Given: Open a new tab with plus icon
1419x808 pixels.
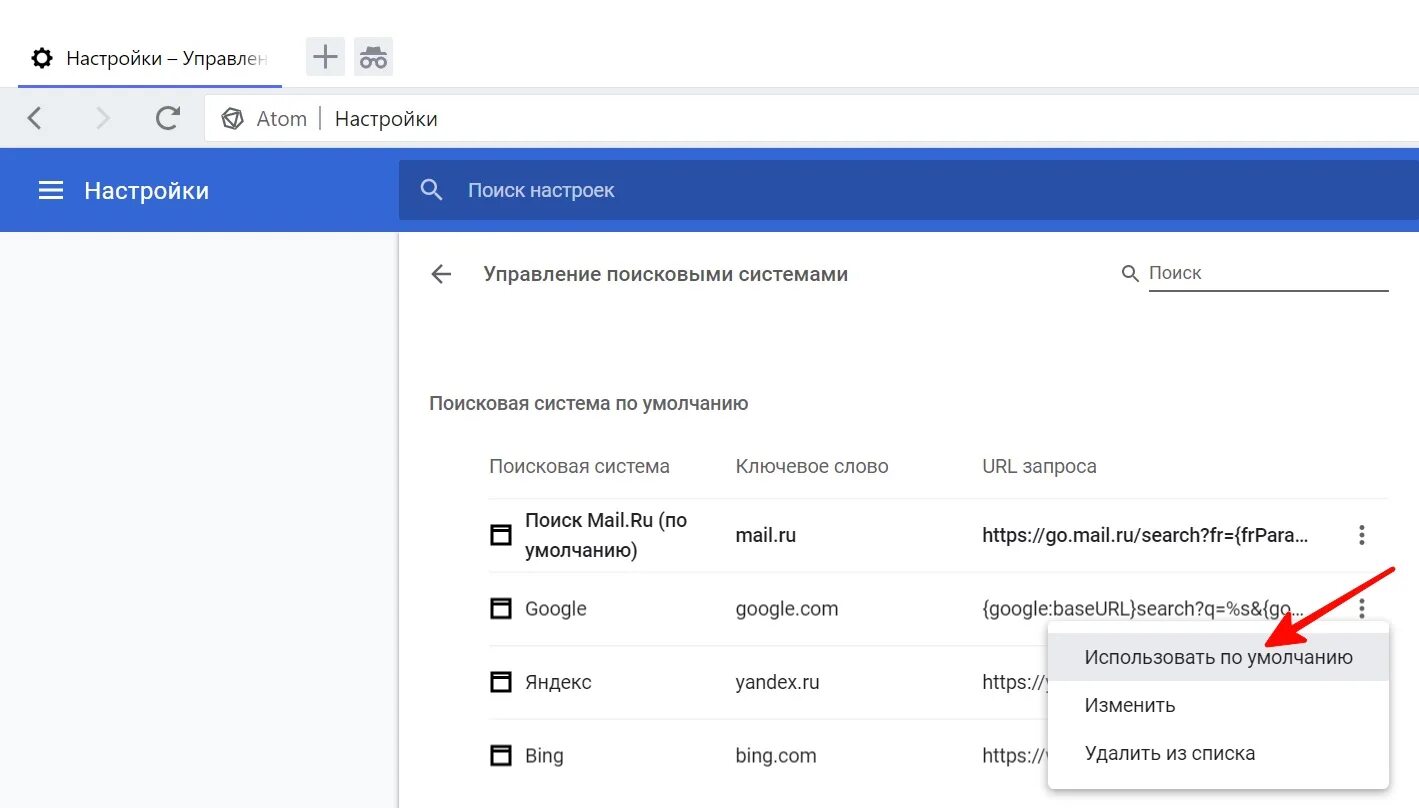Looking at the screenshot, I should click(x=325, y=57).
